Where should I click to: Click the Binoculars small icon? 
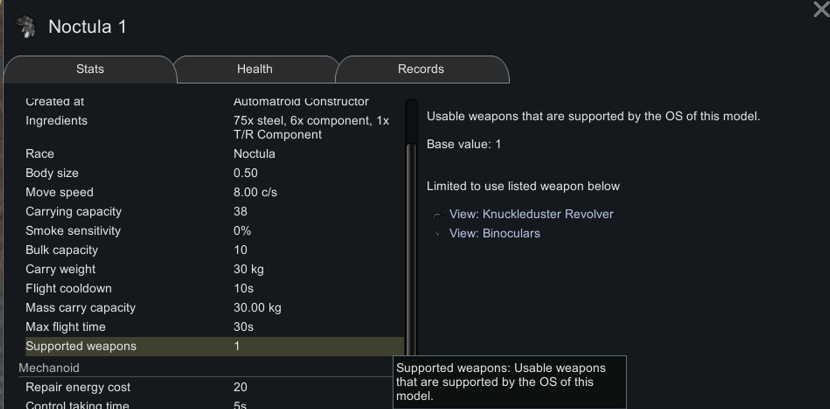pyautogui.click(x=437, y=234)
